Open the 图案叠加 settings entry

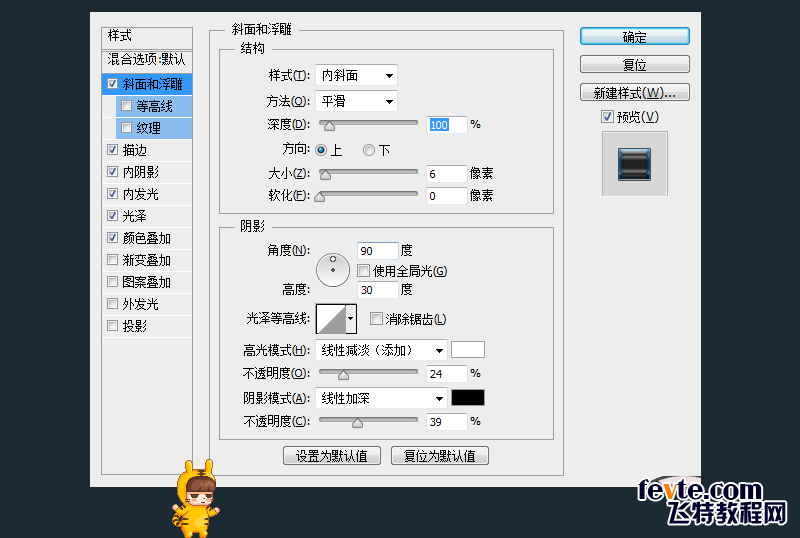coord(147,282)
